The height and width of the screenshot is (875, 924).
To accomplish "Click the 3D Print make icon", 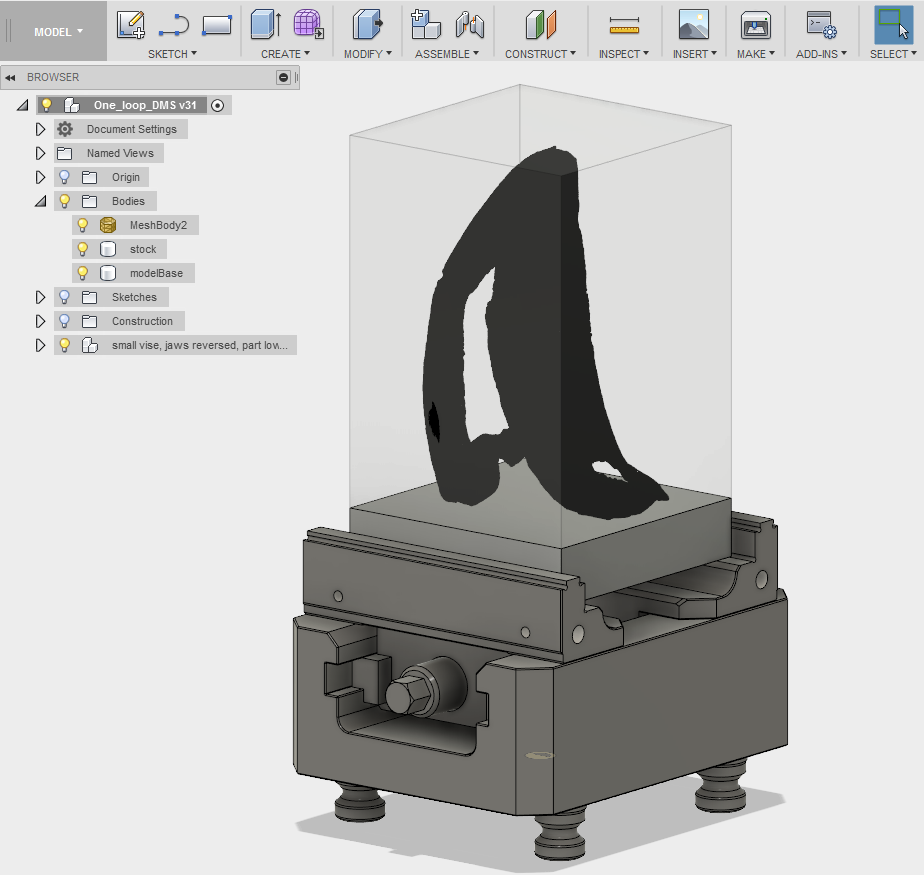I will (x=755, y=25).
